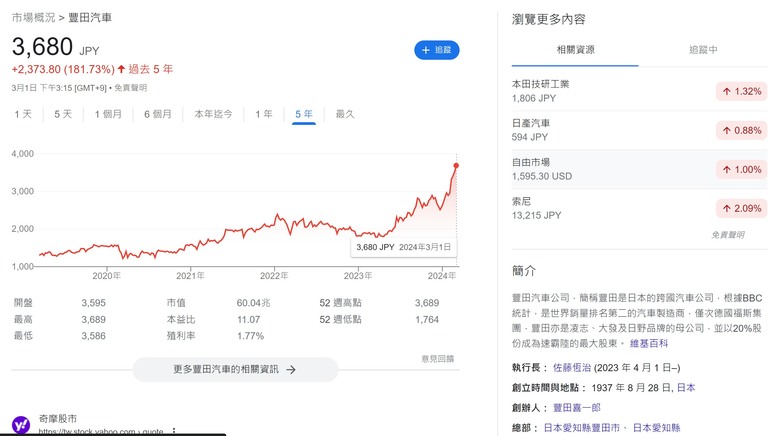Click the 本益比 value 11.07
The width and height of the screenshot is (780, 436).
pyautogui.click(x=249, y=320)
